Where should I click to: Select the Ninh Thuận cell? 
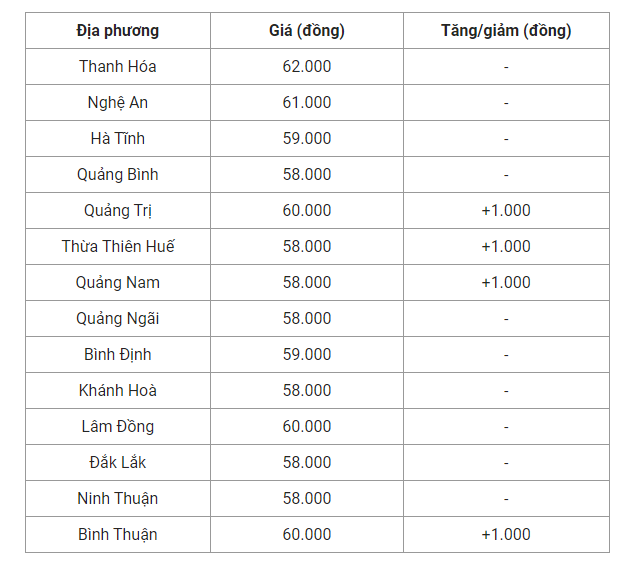coord(117,499)
